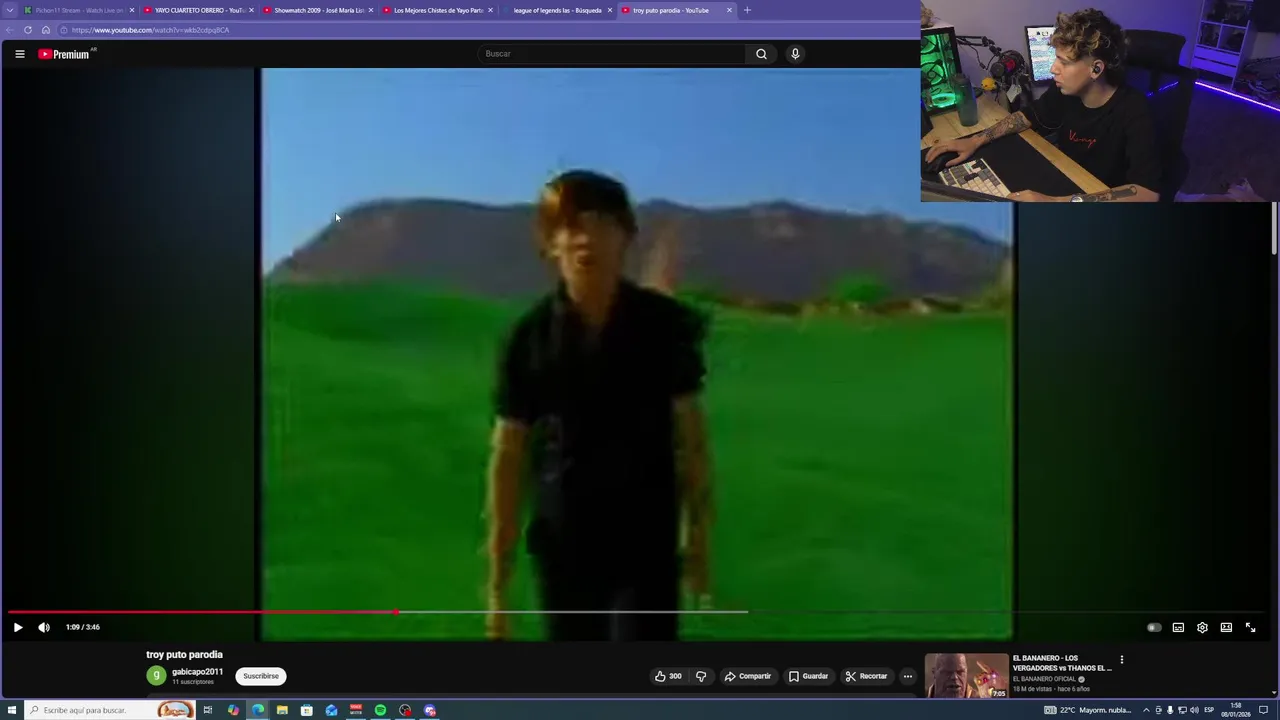Launch Copilot from the taskbar
This screenshot has width=1280, height=720.
(233, 710)
